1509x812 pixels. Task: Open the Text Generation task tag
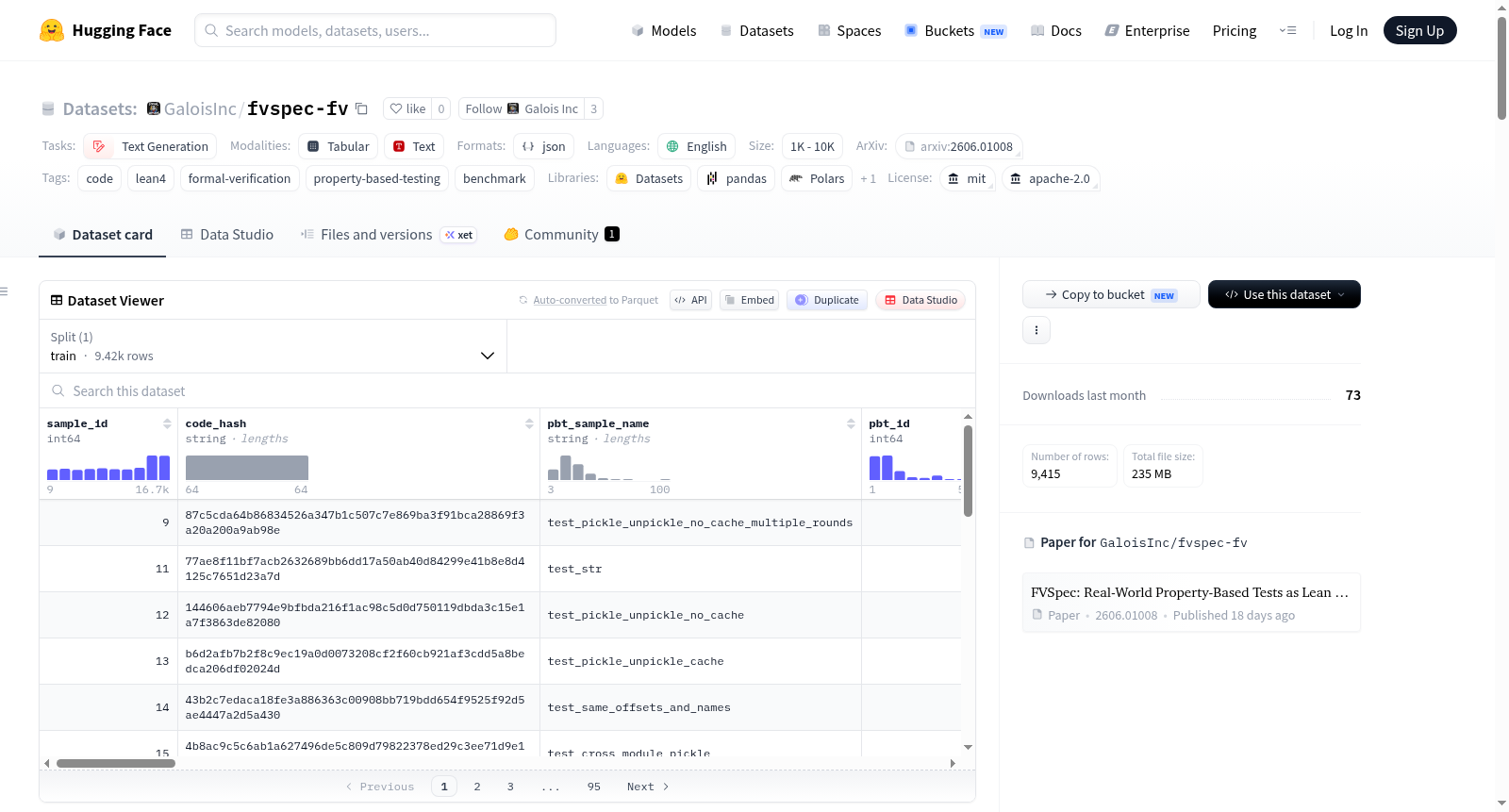(150, 146)
